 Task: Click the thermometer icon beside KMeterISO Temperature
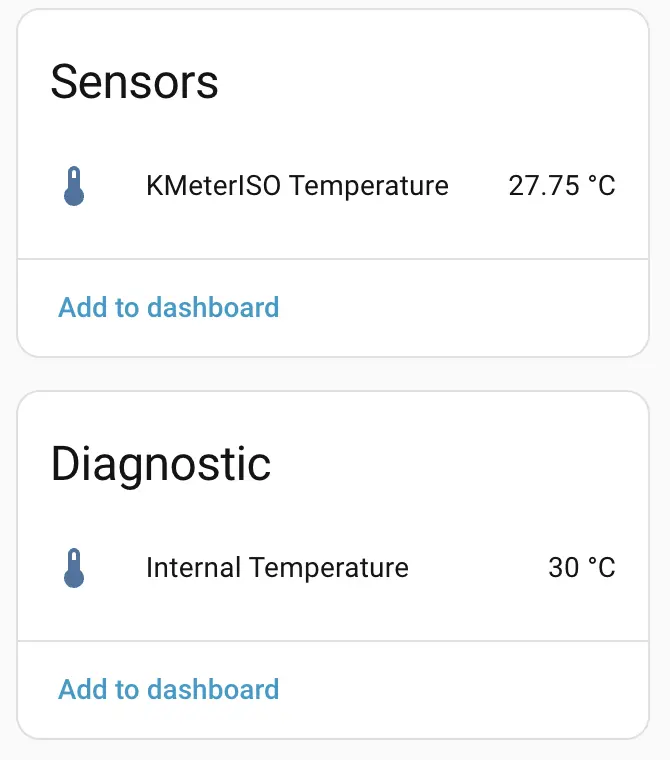coord(74,186)
